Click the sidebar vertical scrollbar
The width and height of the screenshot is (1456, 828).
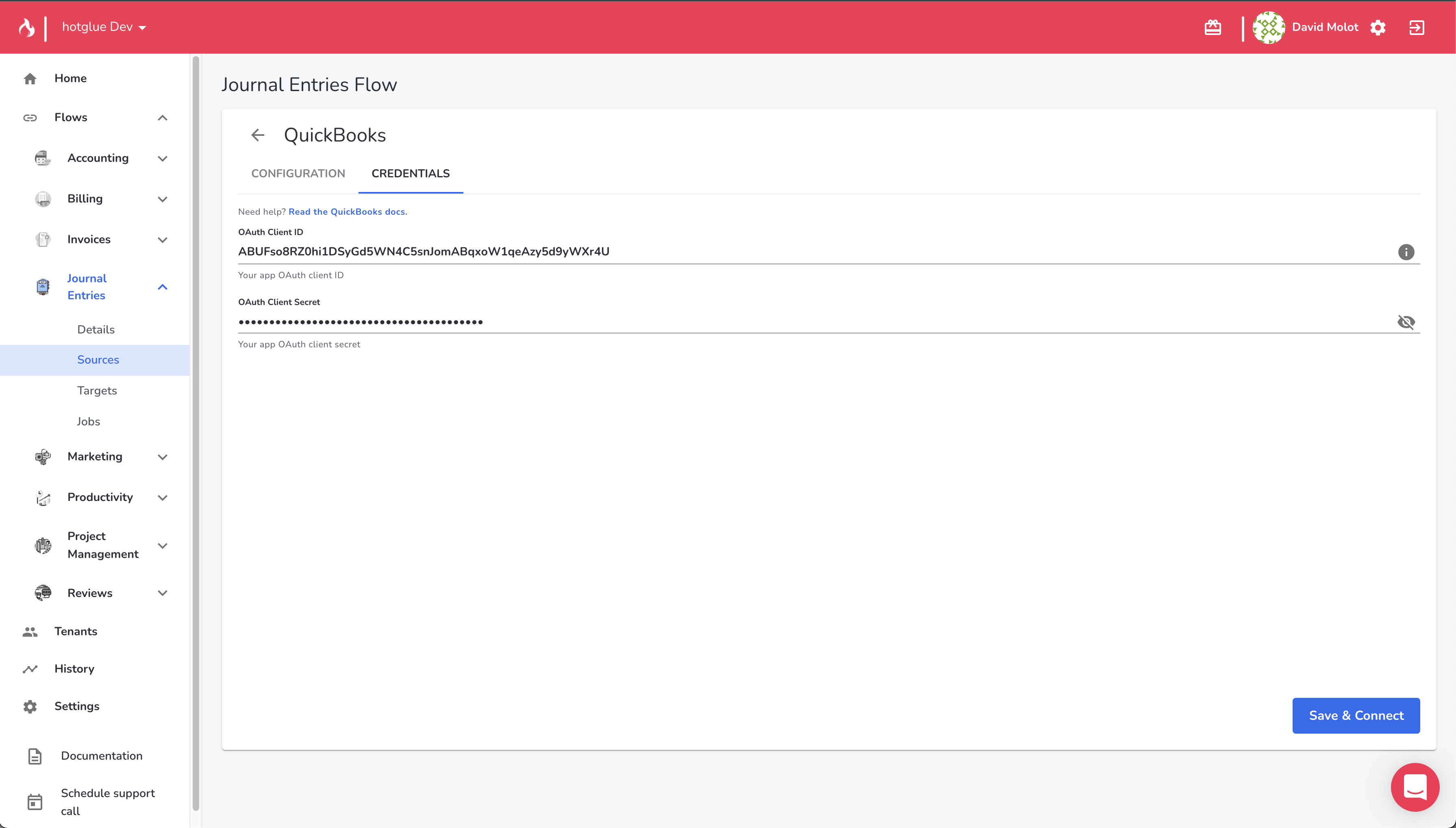196,432
